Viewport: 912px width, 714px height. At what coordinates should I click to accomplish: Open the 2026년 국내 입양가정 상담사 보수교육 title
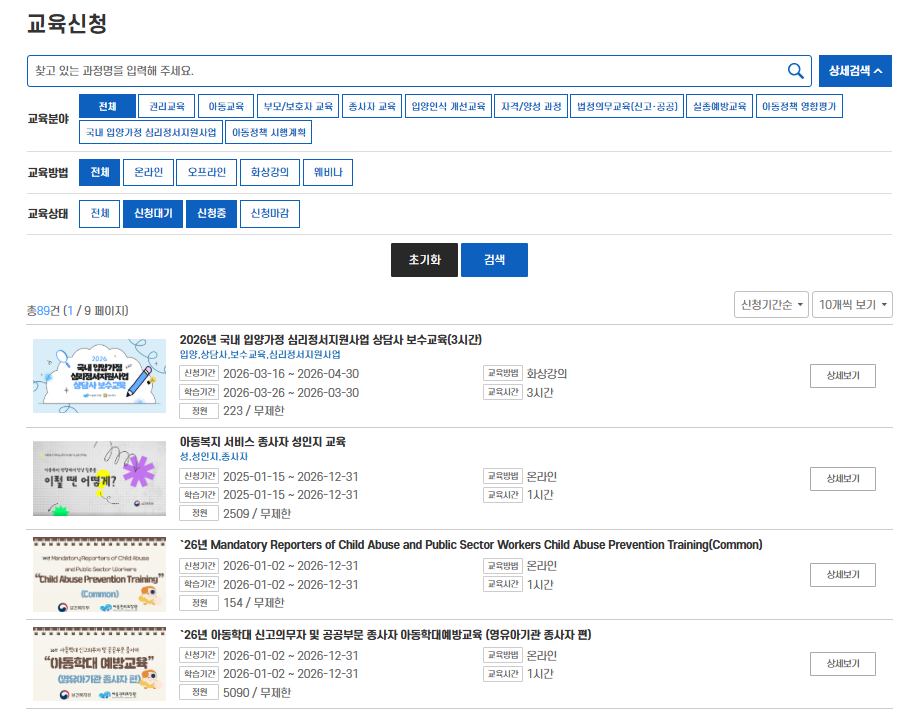(x=330, y=340)
